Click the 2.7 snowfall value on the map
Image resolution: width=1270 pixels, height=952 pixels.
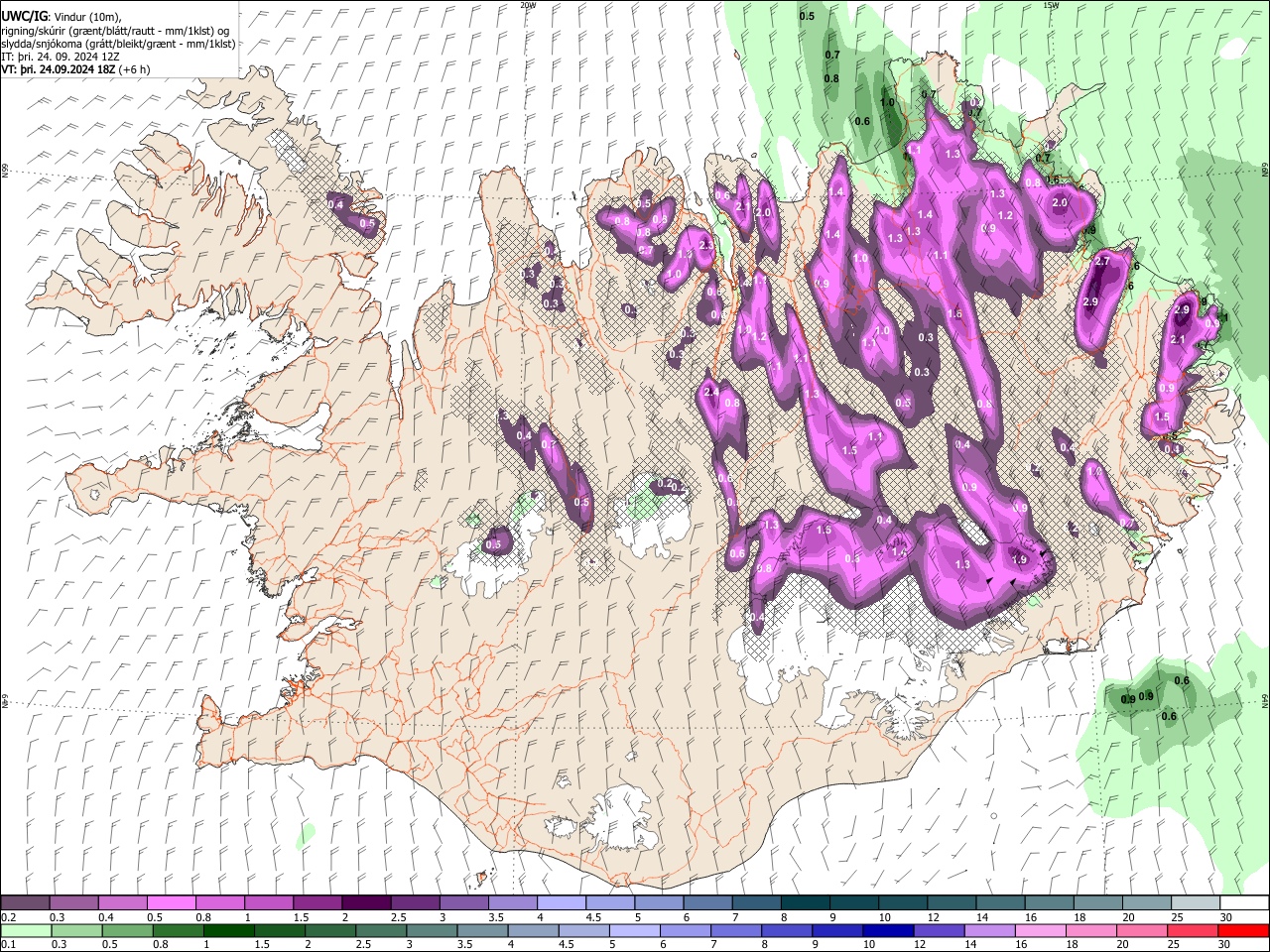1101,261
